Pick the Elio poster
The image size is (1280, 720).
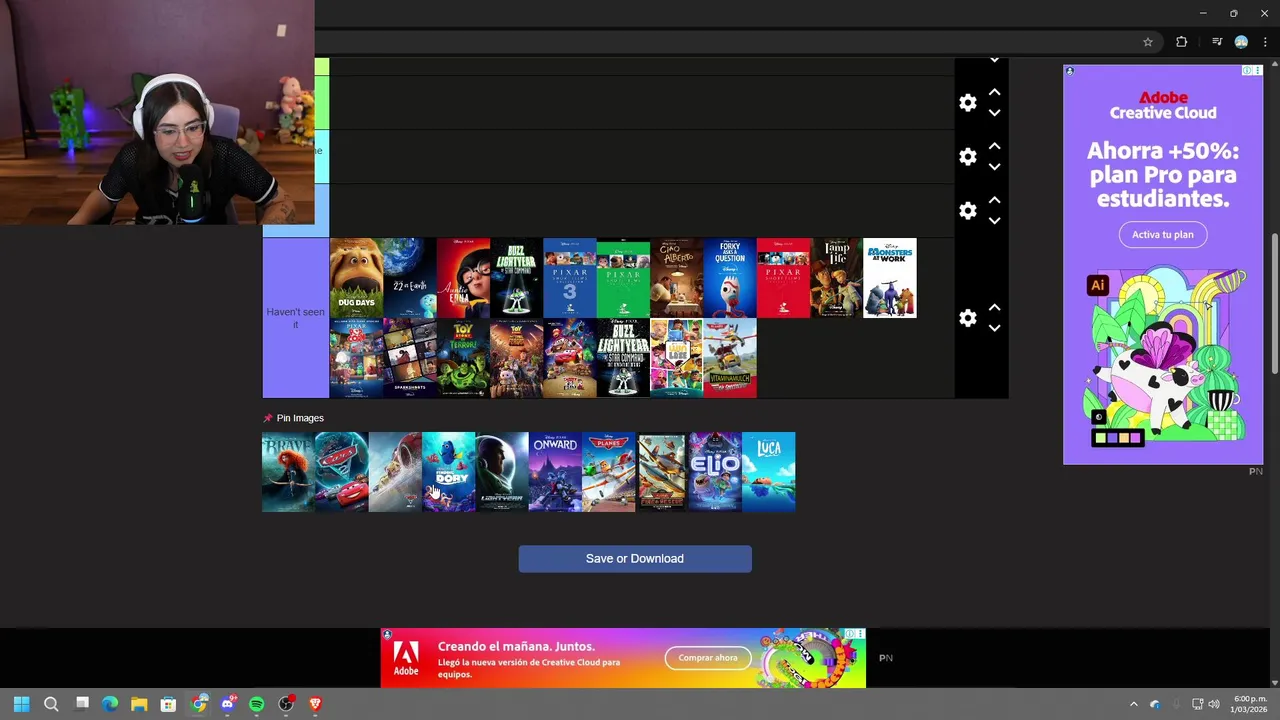coord(715,472)
